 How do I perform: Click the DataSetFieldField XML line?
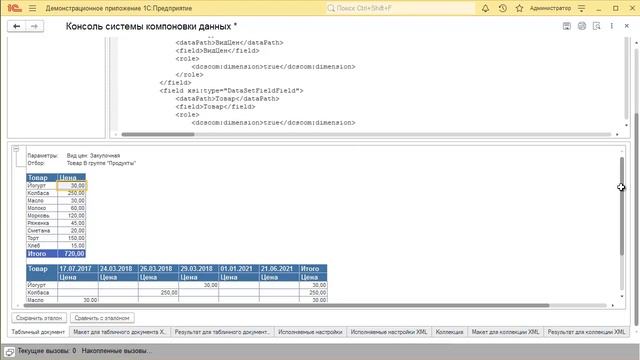point(231,91)
